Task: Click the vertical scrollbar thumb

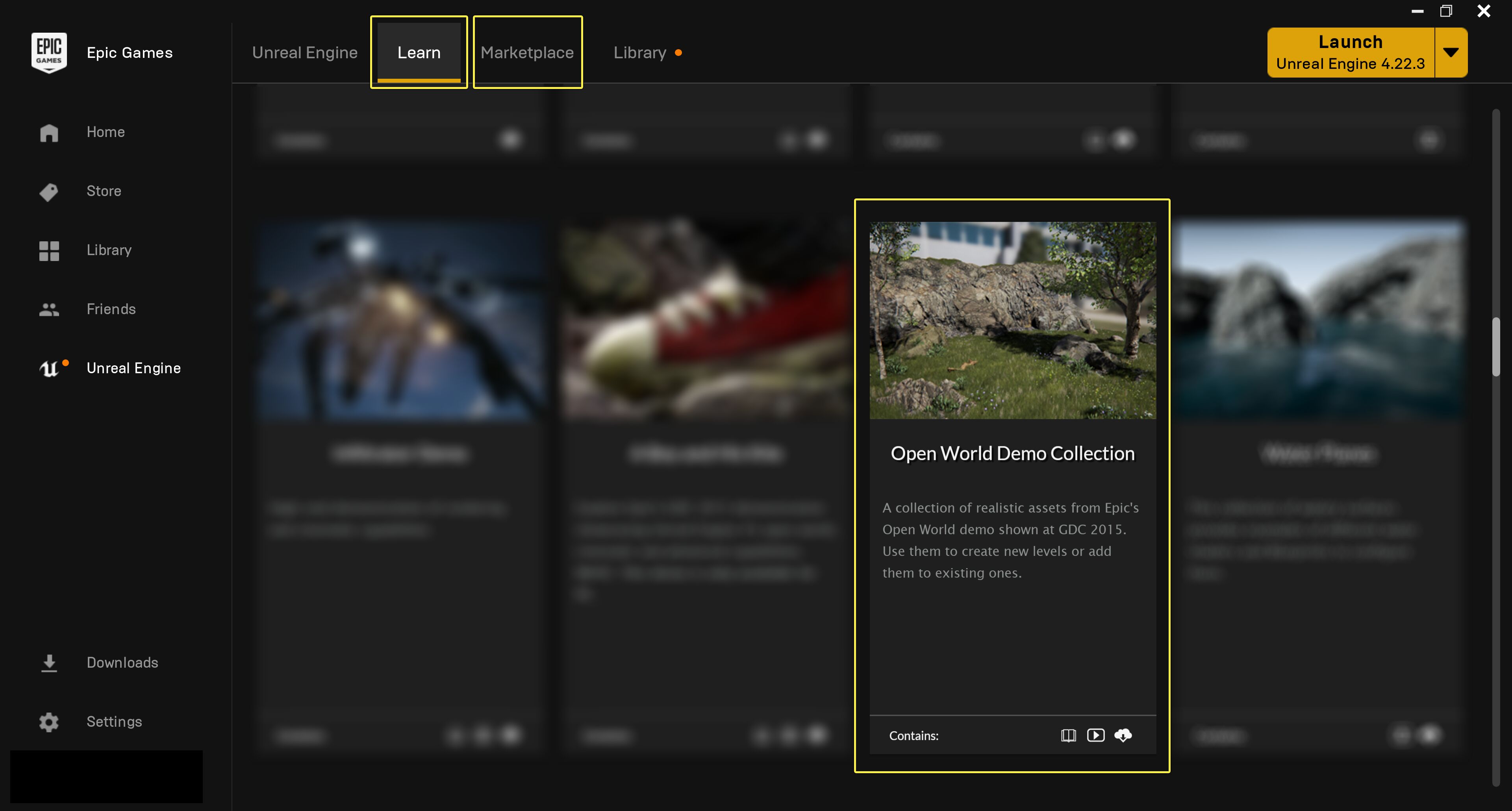Action: (x=1496, y=346)
